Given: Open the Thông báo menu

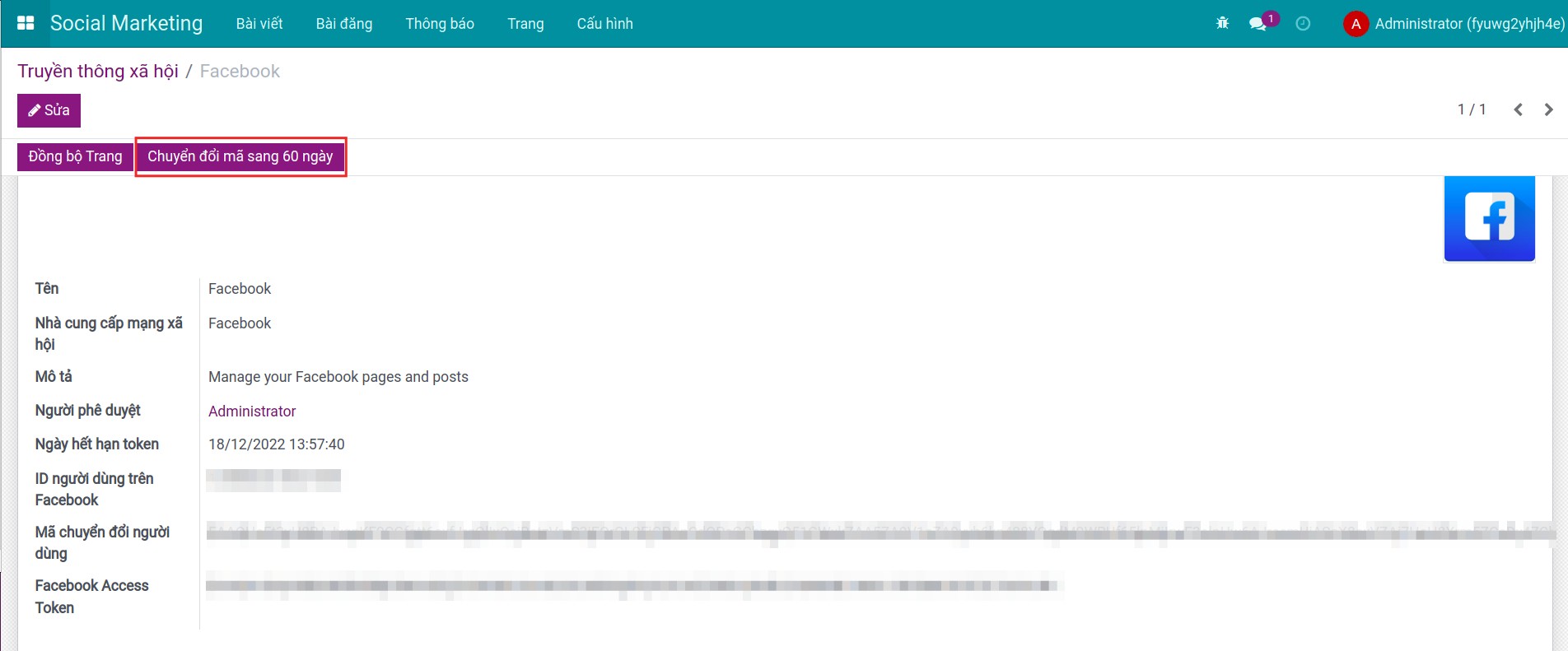Looking at the screenshot, I should 439,24.
